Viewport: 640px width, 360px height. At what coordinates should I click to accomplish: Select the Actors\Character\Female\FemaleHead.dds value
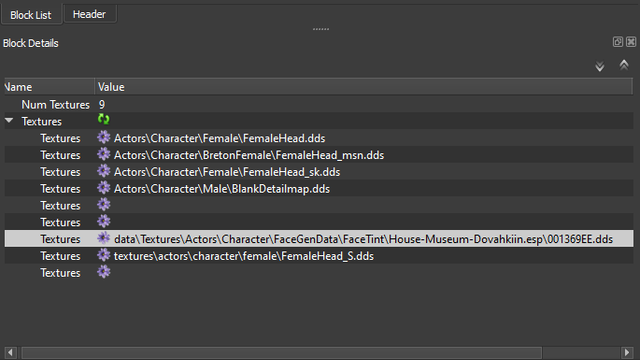pos(220,138)
